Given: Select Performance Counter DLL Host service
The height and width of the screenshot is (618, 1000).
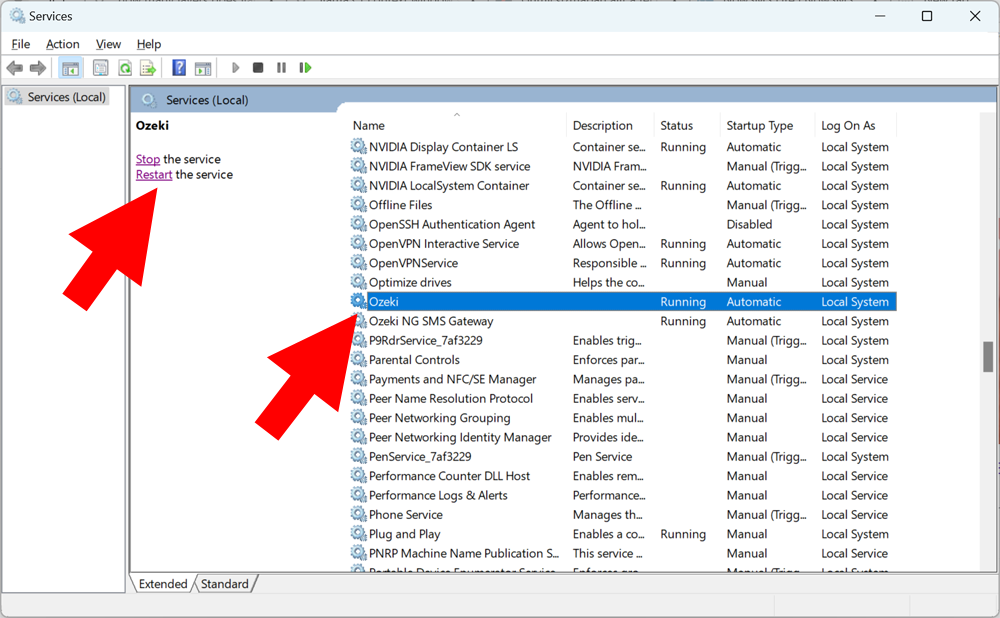Looking at the screenshot, I should [450, 476].
